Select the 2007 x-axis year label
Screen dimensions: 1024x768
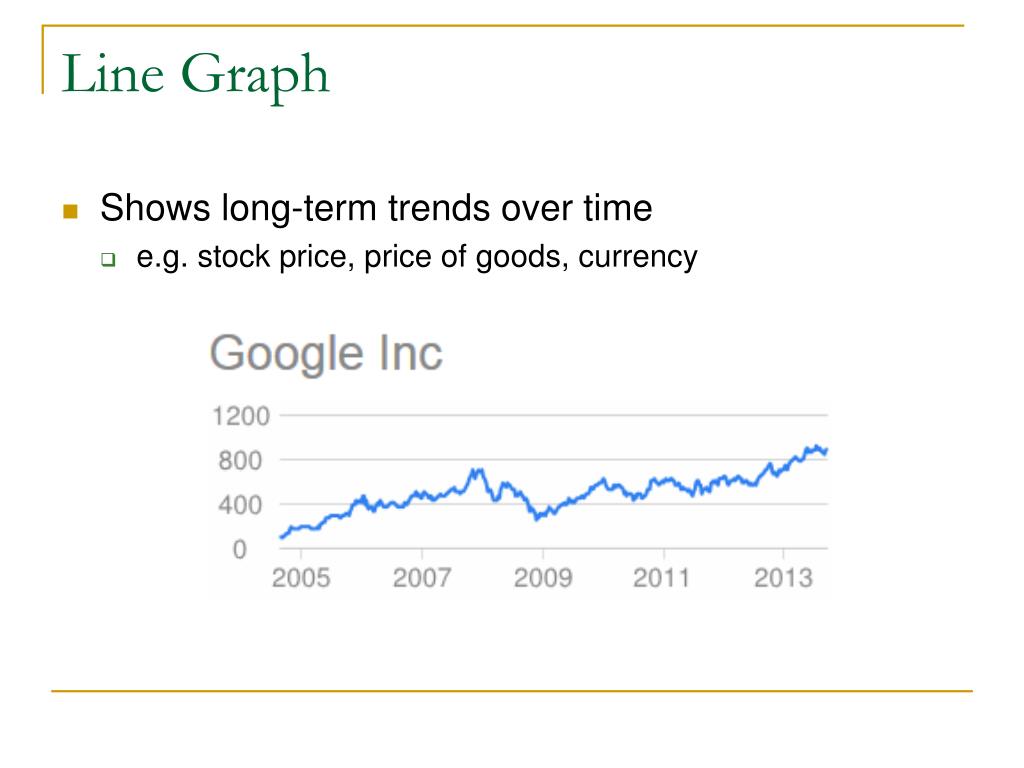click(422, 578)
